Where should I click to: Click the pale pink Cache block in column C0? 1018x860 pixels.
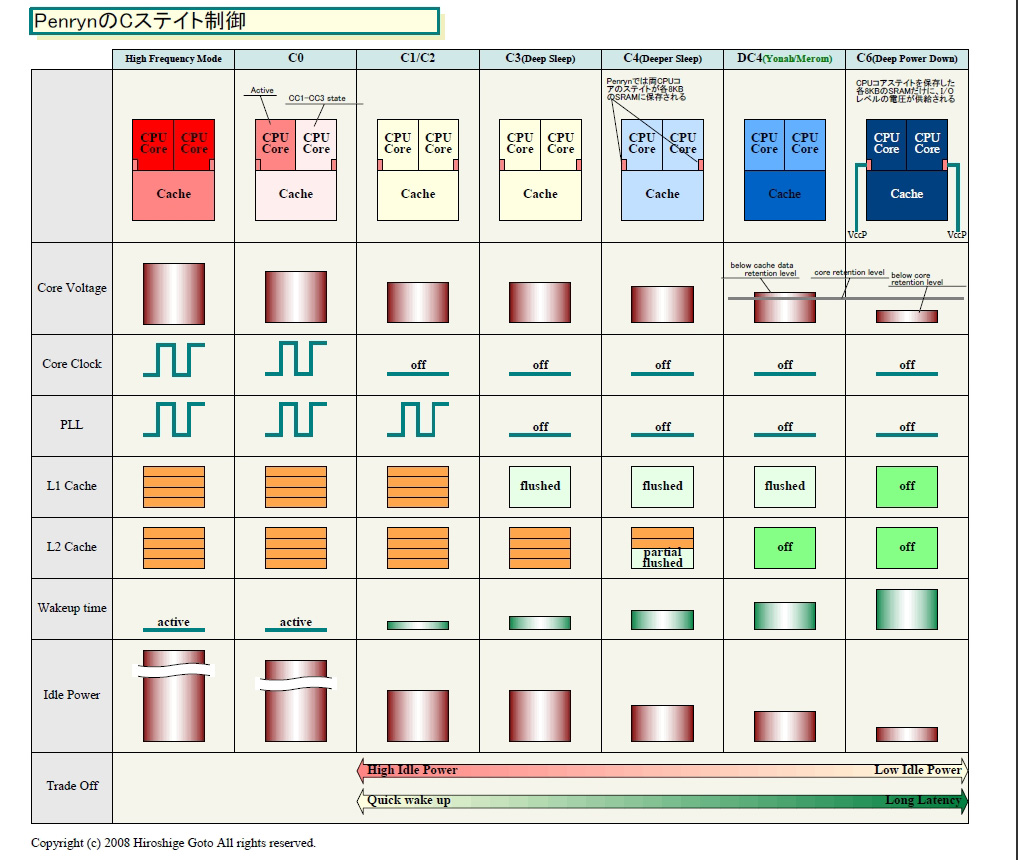point(295,195)
